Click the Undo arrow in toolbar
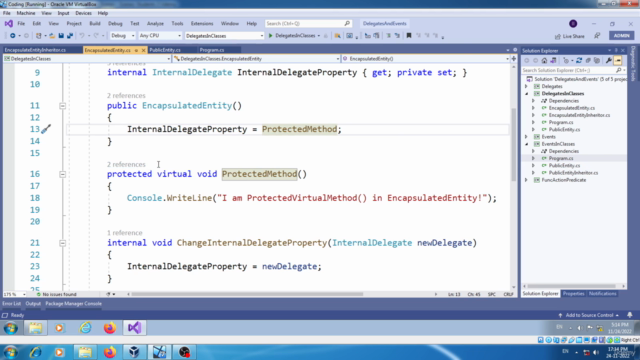640x360 pixels. tap(82, 36)
